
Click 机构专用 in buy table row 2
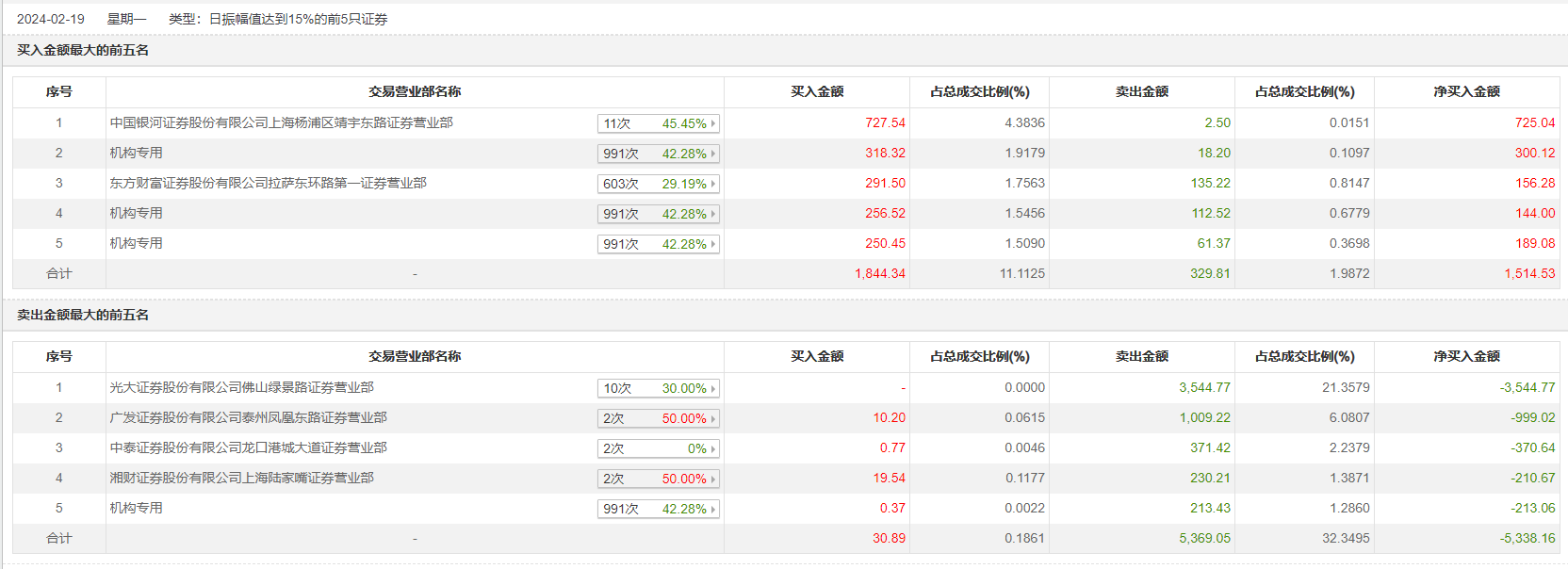136,154
